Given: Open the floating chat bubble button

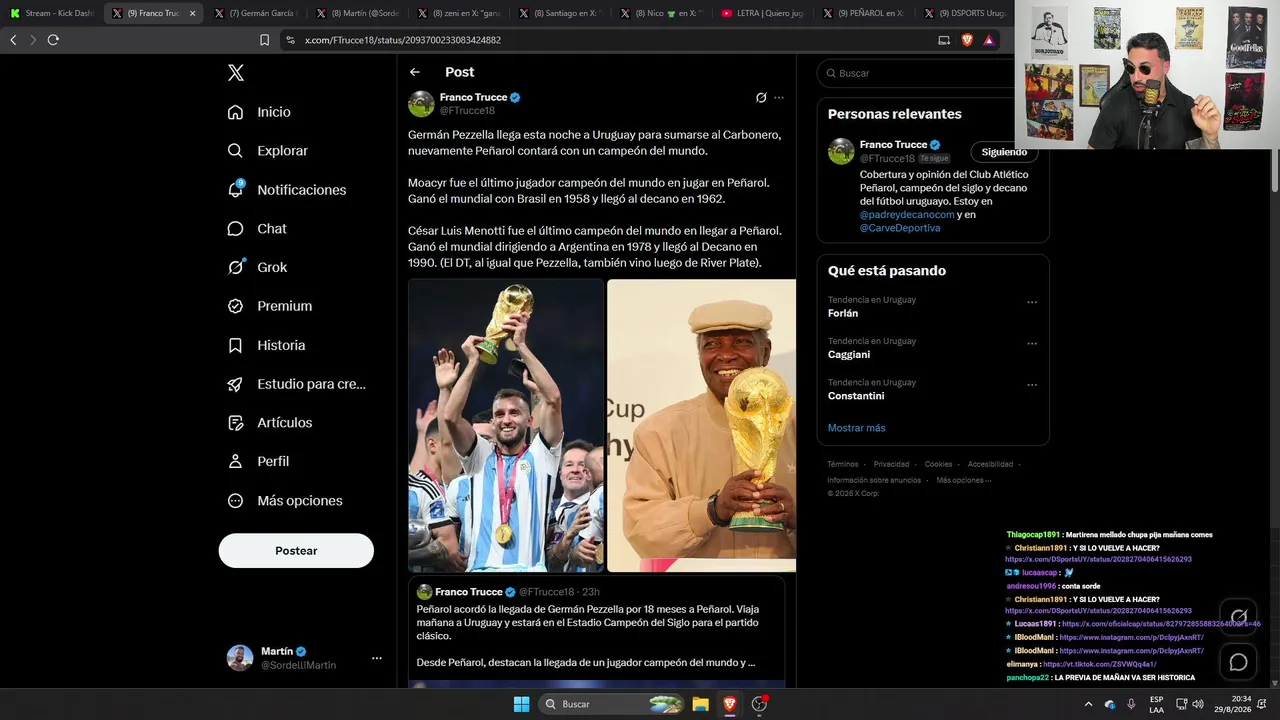Looking at the screenshot, I should coord(1238,662).
